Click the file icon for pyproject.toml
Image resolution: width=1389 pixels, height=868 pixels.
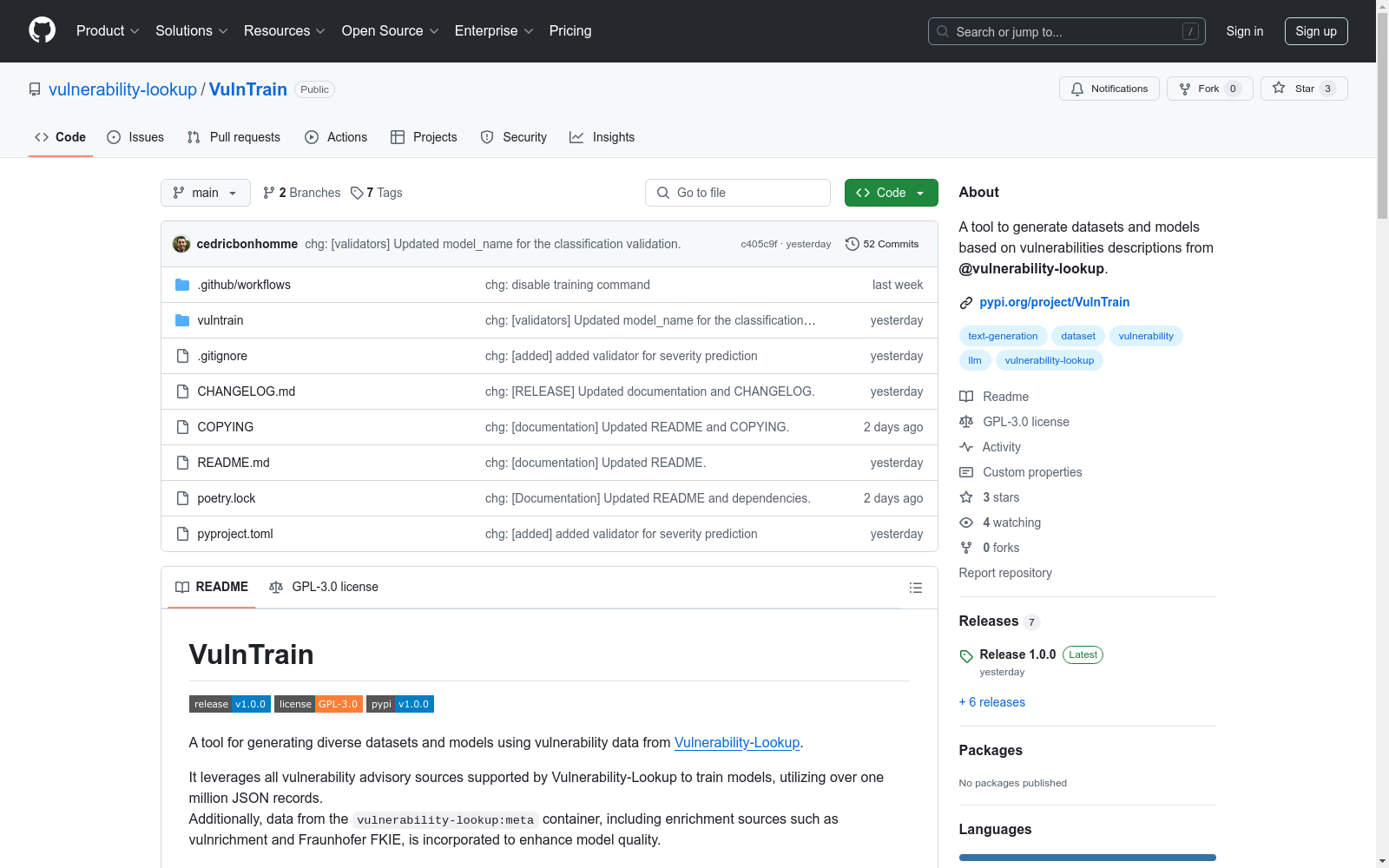(x=182, y=534)
